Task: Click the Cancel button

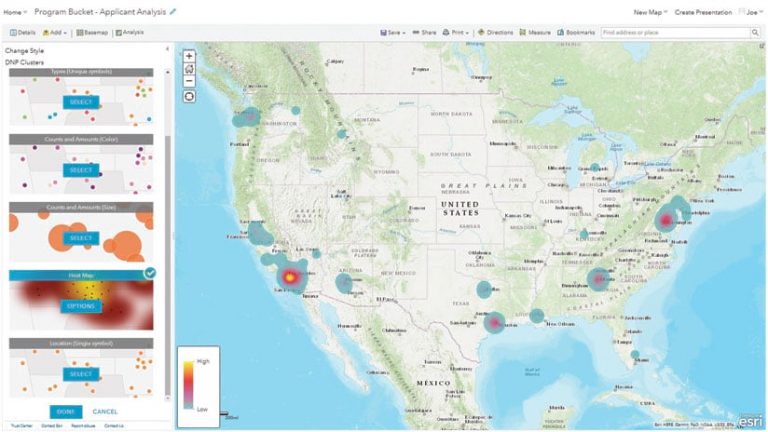Action: click(105, 411)
